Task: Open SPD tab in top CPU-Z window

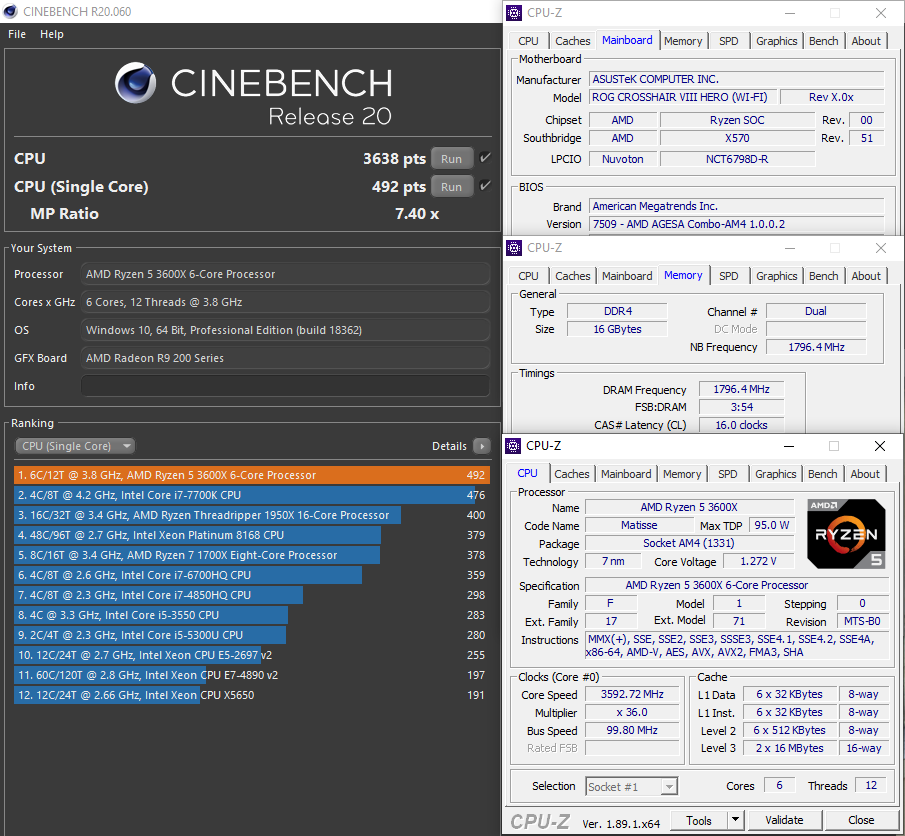Action: pos(728,41)
